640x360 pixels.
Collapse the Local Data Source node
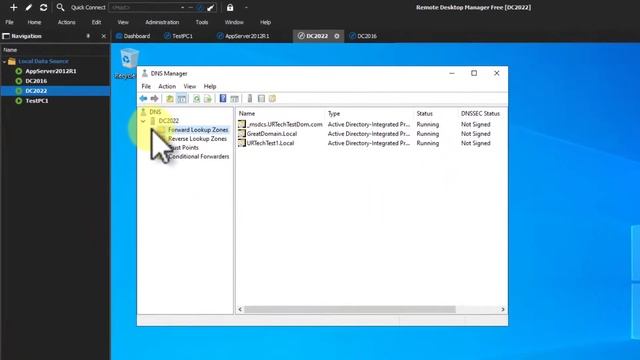[x=4, y=62]
